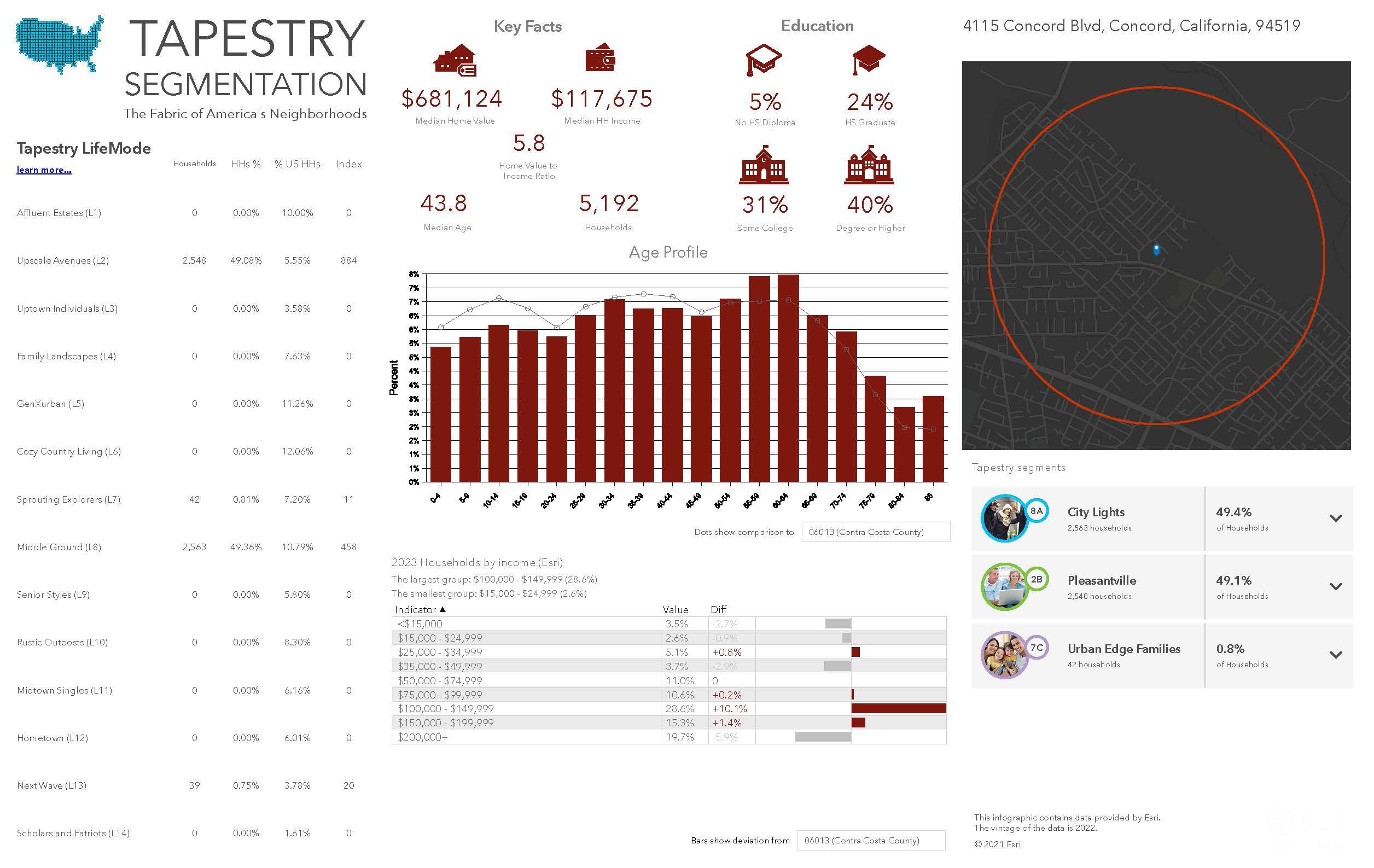Click the Index column header
1374x868 pixels.
click(348, 164)
